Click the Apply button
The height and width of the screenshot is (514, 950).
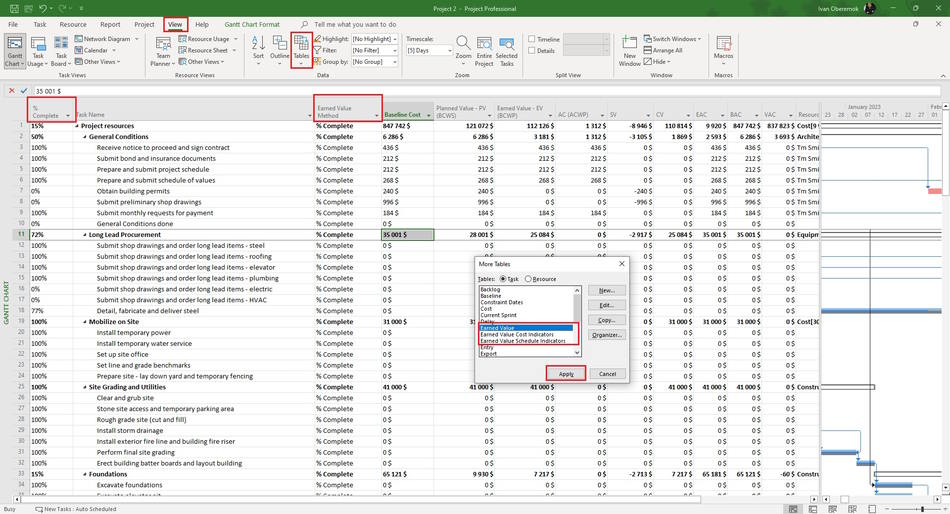click(566, 374)
